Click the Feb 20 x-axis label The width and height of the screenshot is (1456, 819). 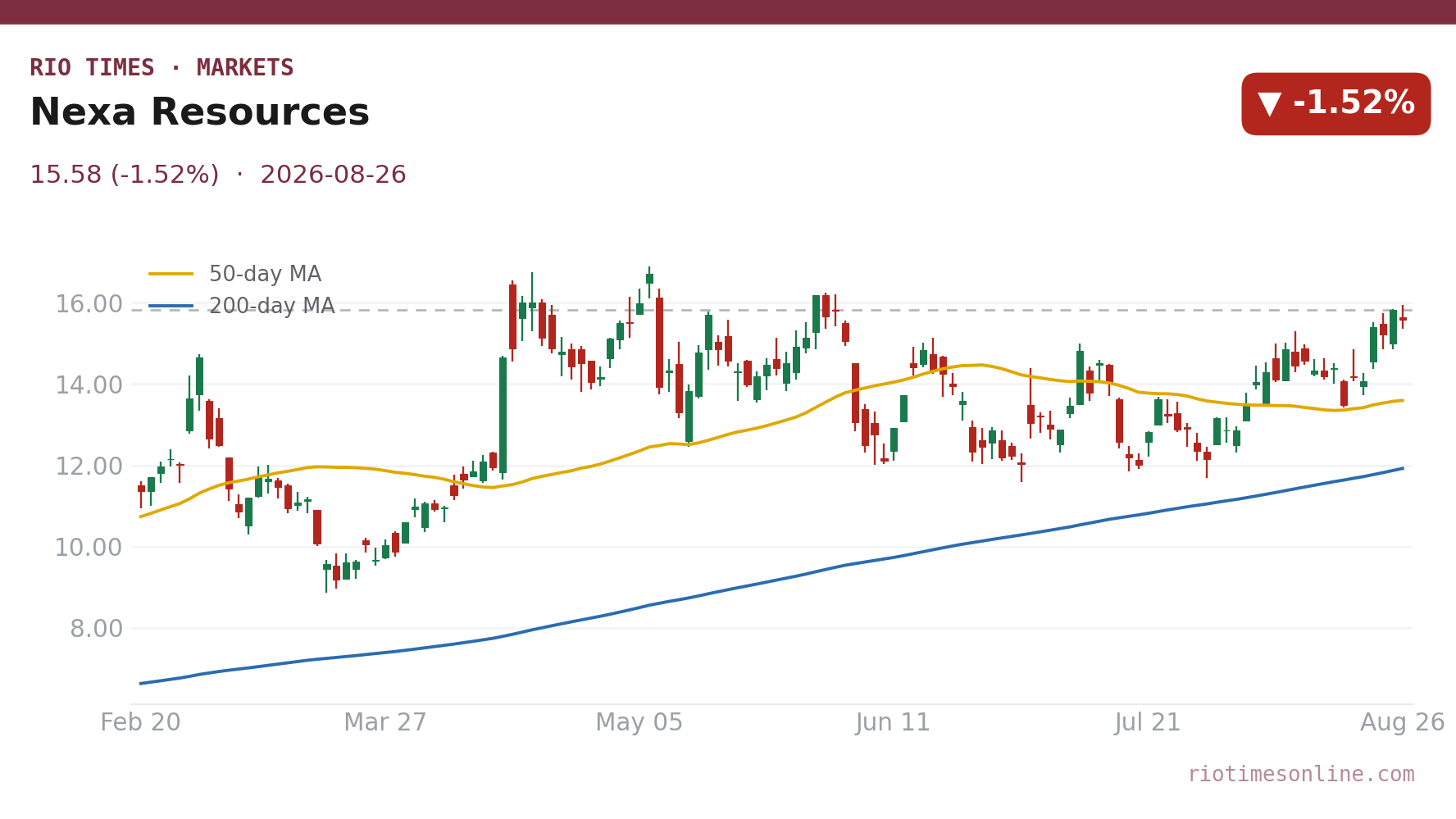point(140,723)
